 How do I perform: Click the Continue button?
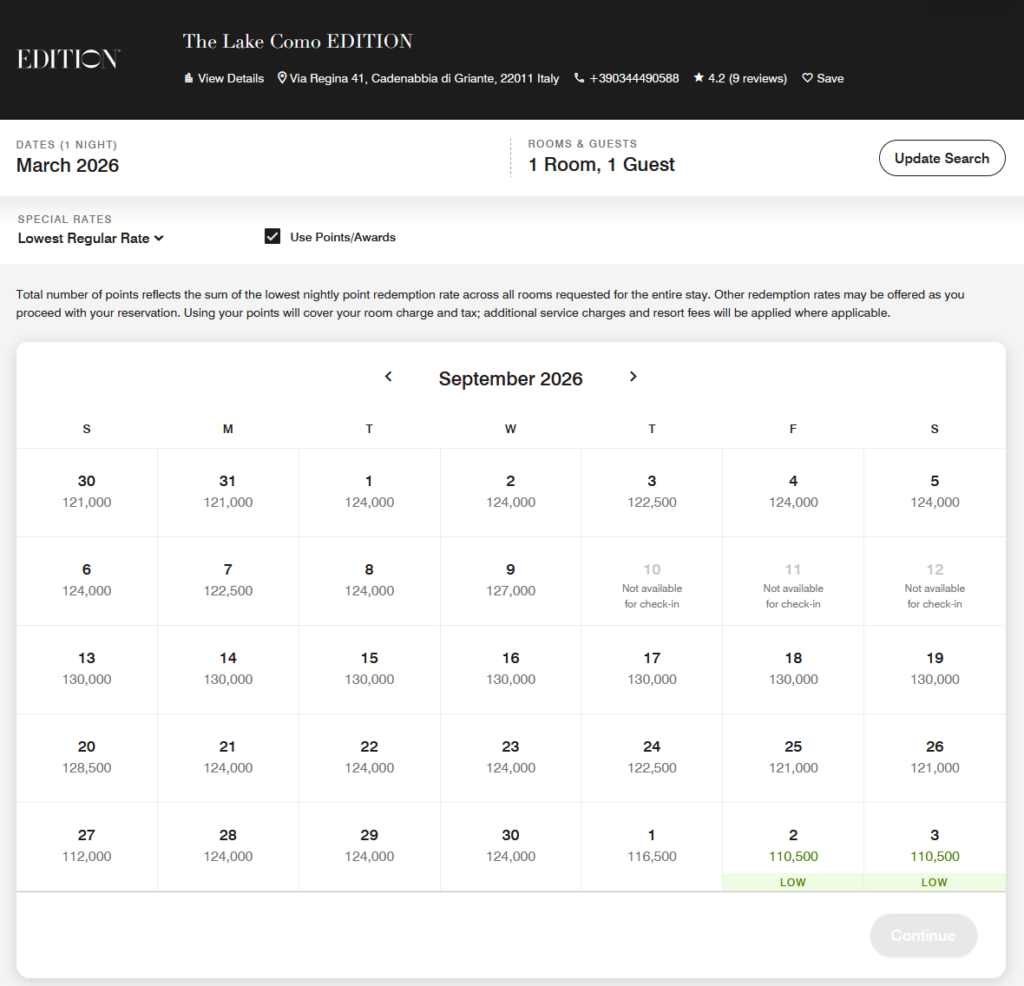click(922, 936)
